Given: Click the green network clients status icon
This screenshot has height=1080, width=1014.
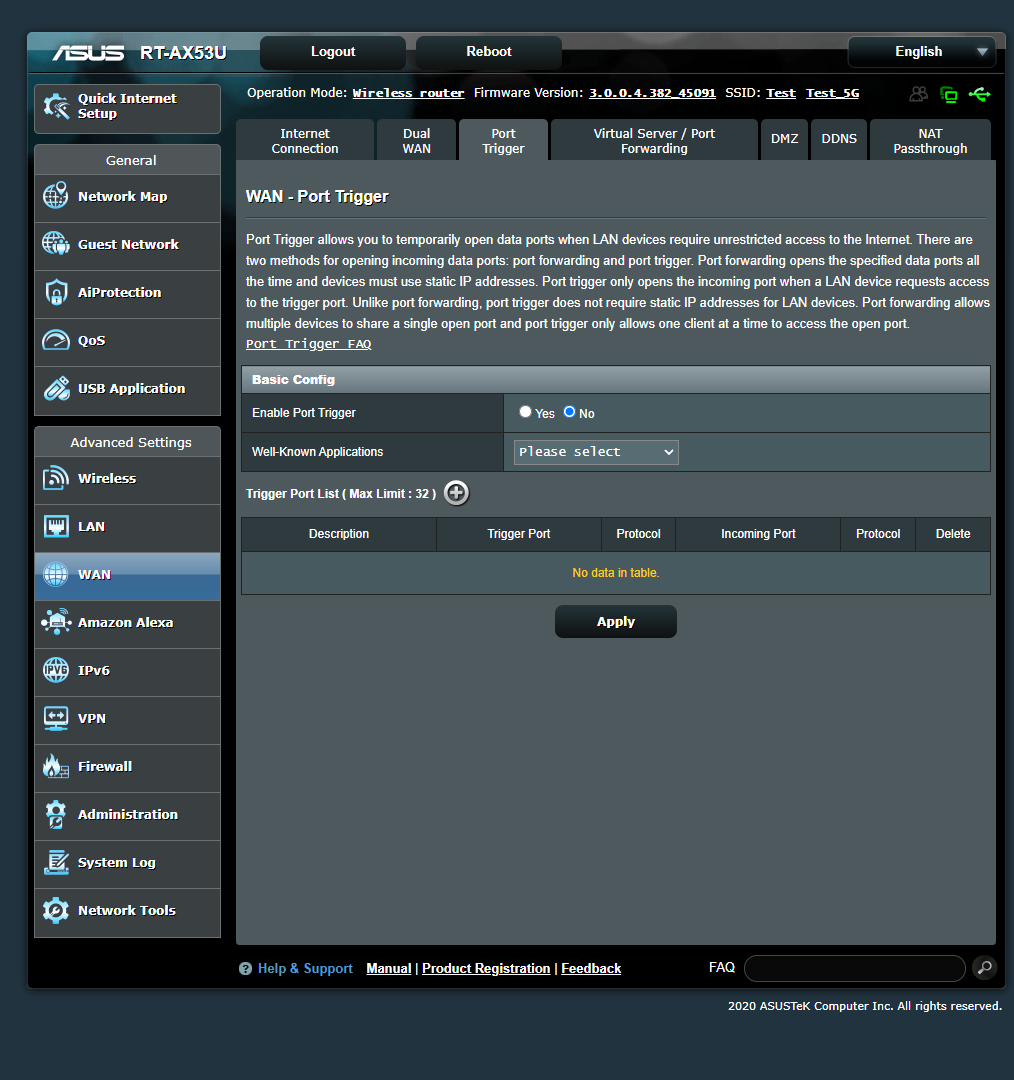Looking at the screenshot, I should point(949,94).
